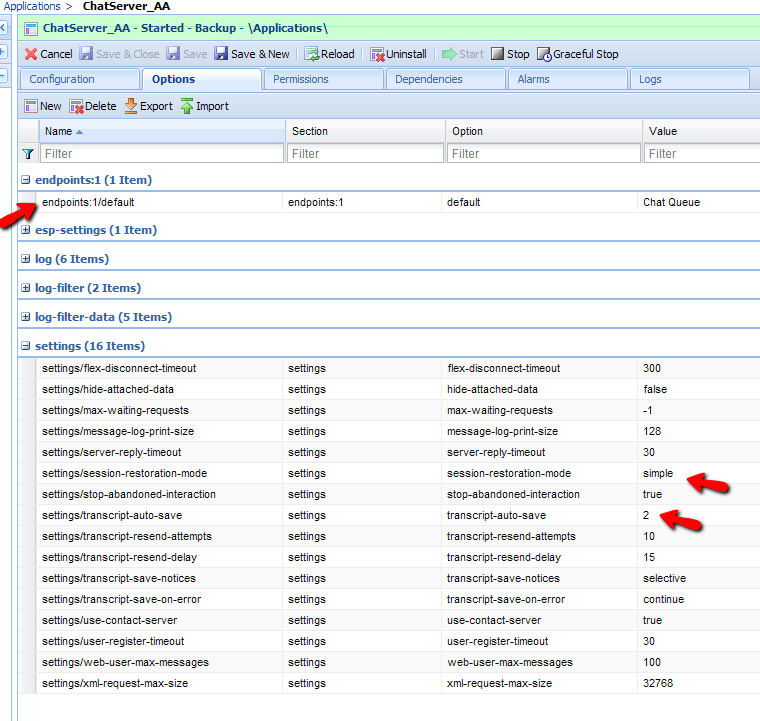760x721 pixels.
Task: Collapse the endpoints:1 group
Action: point(26,180)
